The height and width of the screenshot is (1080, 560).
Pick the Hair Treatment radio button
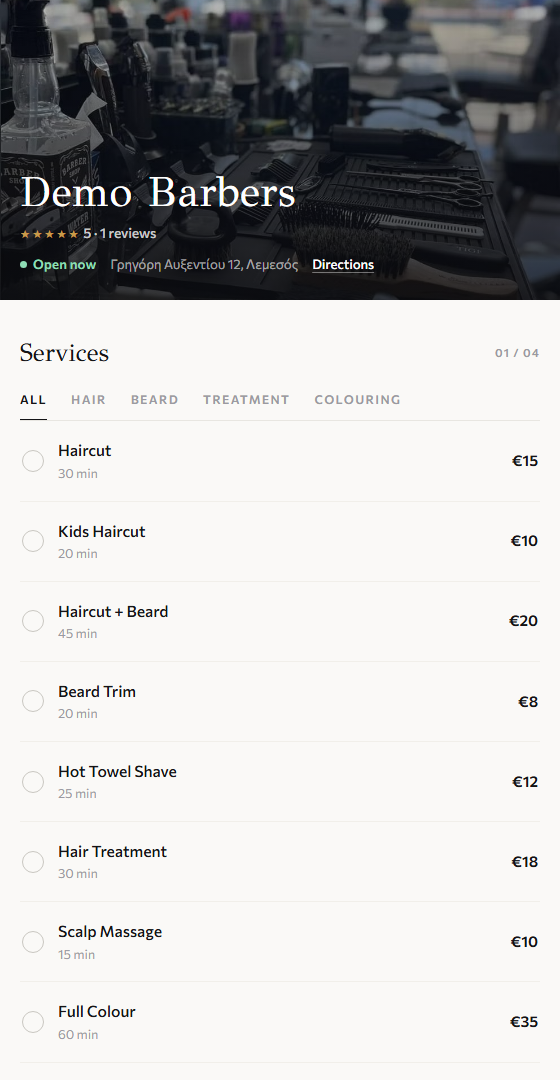pos(33,862)
